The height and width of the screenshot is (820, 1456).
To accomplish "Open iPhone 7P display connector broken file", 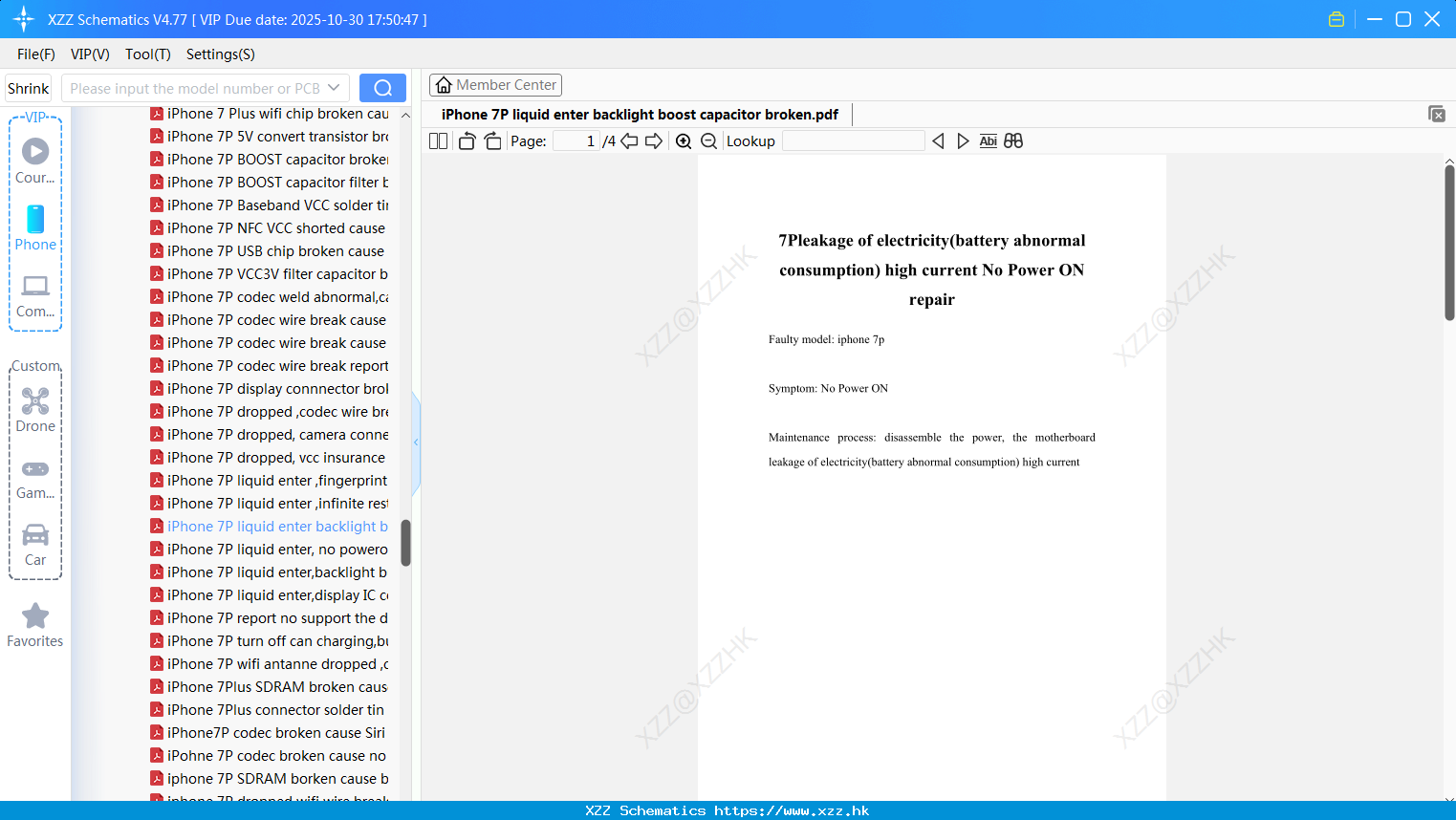I will tap(270, 389).
